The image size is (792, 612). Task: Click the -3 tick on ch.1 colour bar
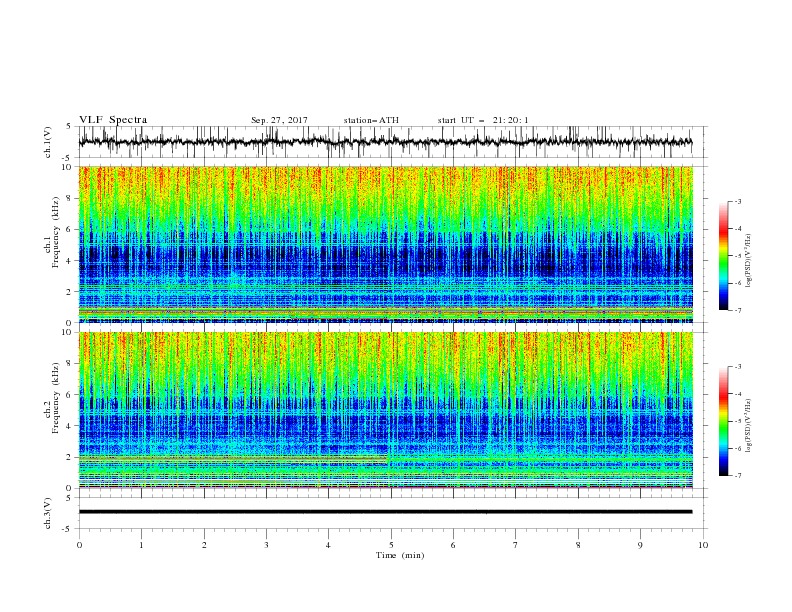point(737,201)
